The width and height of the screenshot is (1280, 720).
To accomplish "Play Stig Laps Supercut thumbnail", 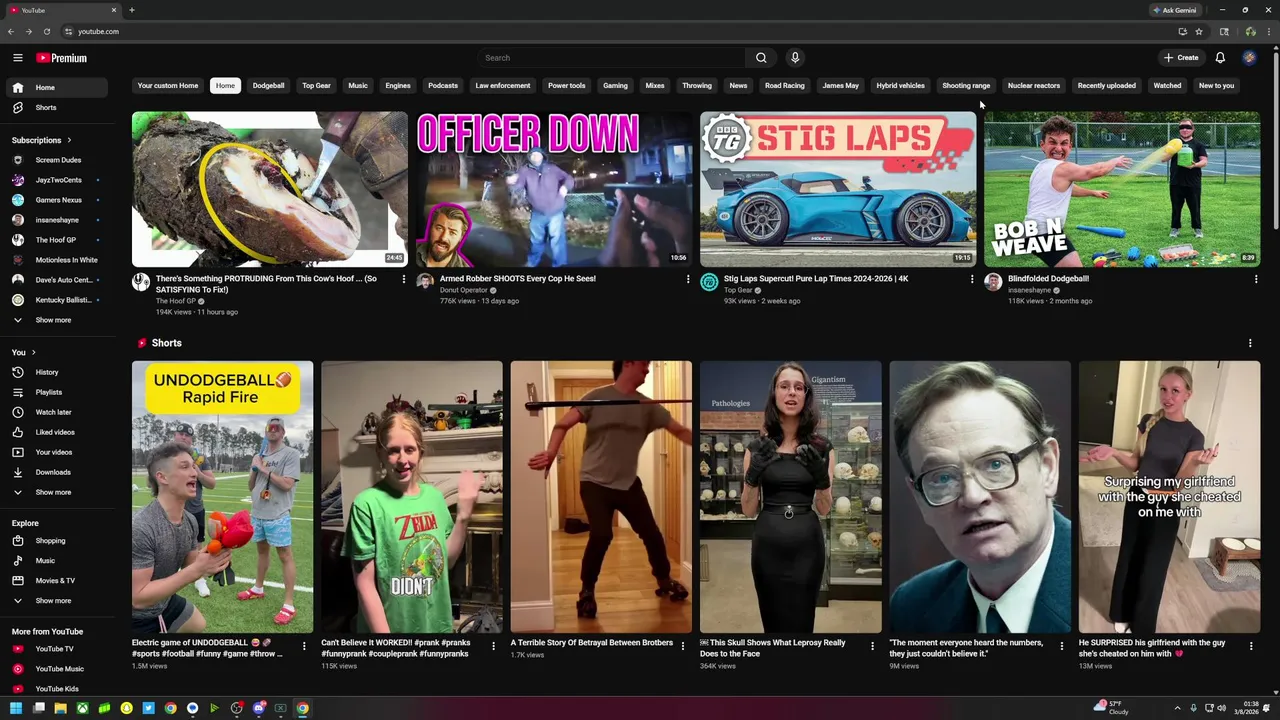I will click(x=838, y=189).
